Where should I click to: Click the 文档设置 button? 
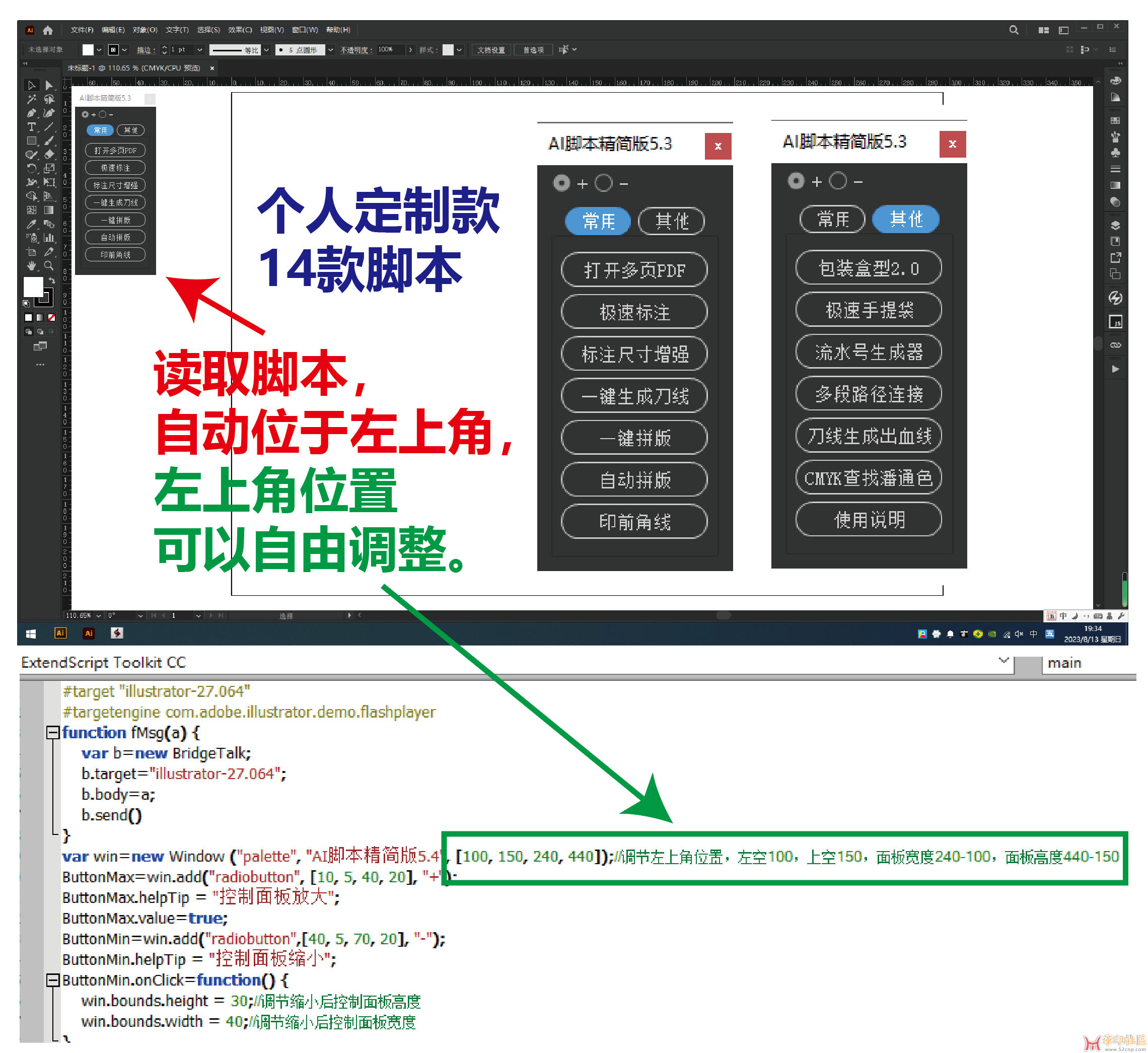click(x=491, y=50)
